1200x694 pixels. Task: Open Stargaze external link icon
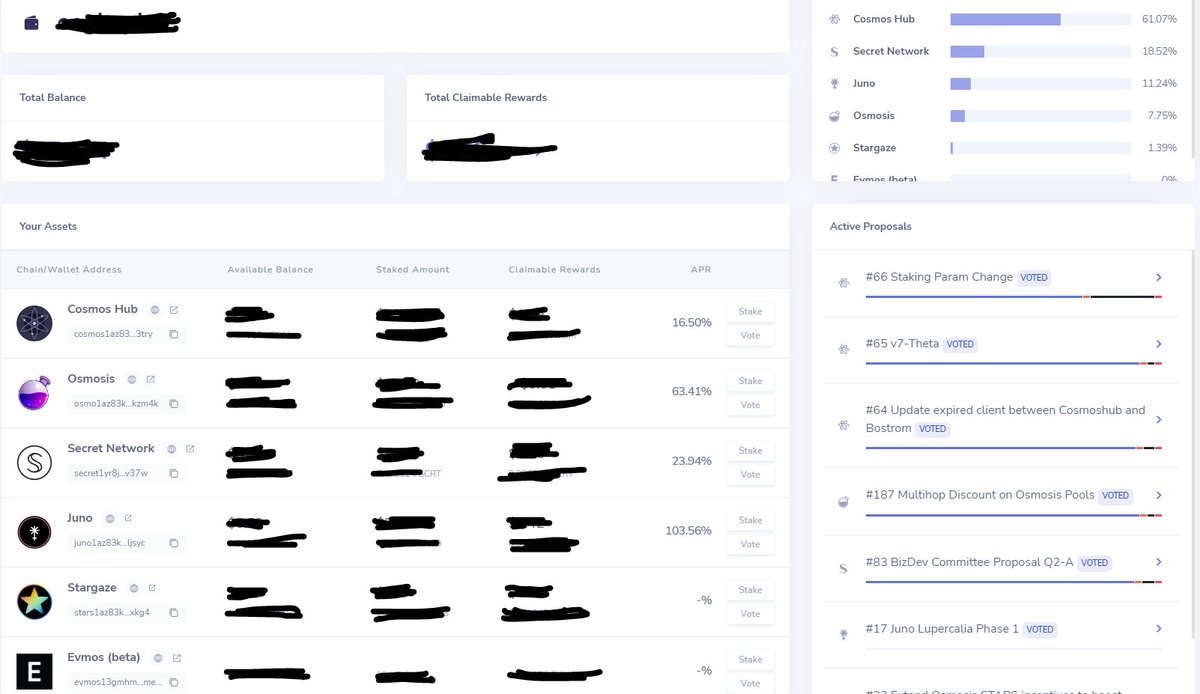tap(152, 588)
